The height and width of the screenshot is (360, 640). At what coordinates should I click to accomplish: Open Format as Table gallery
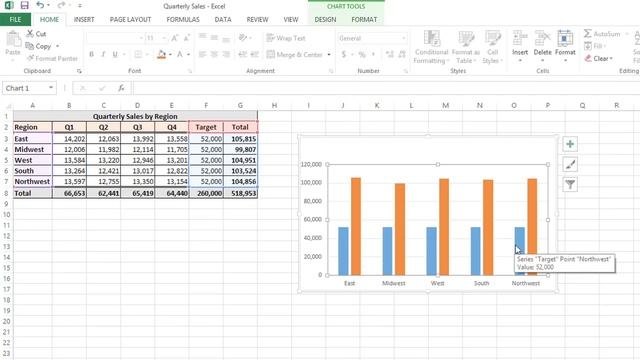coord(466,47)
